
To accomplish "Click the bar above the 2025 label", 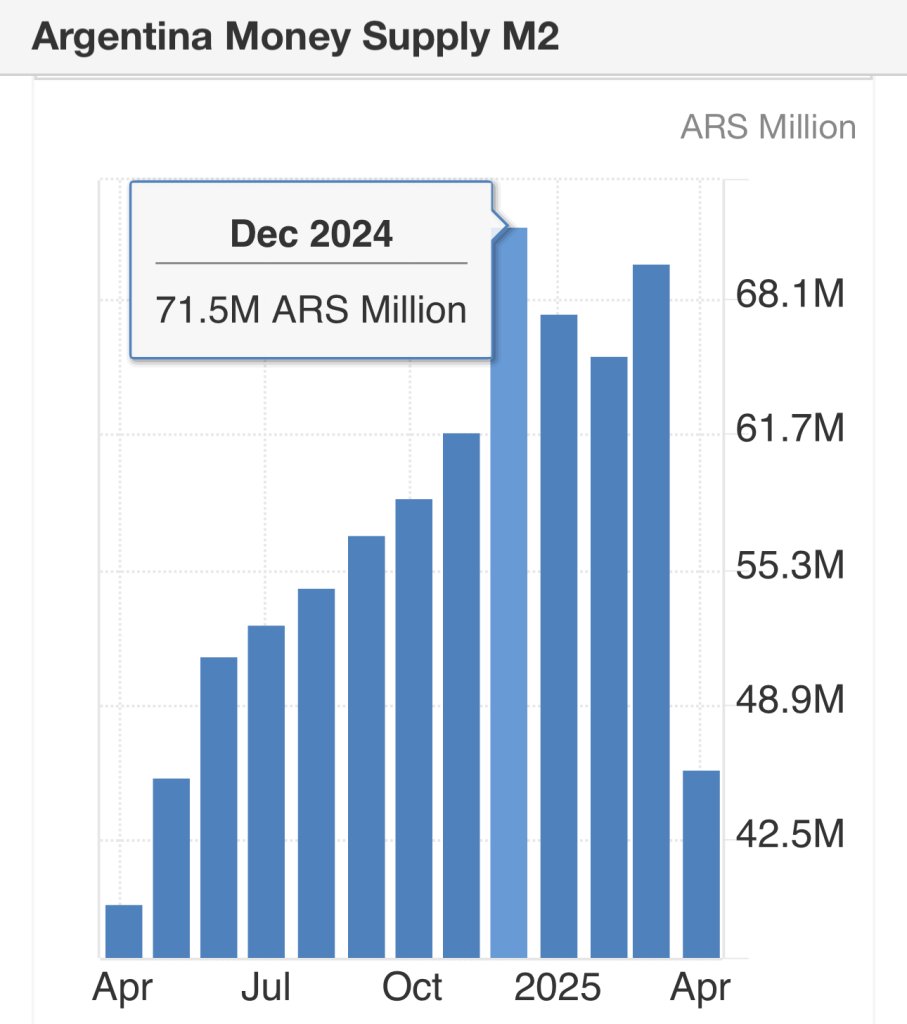I will click(x=559, y=636).
